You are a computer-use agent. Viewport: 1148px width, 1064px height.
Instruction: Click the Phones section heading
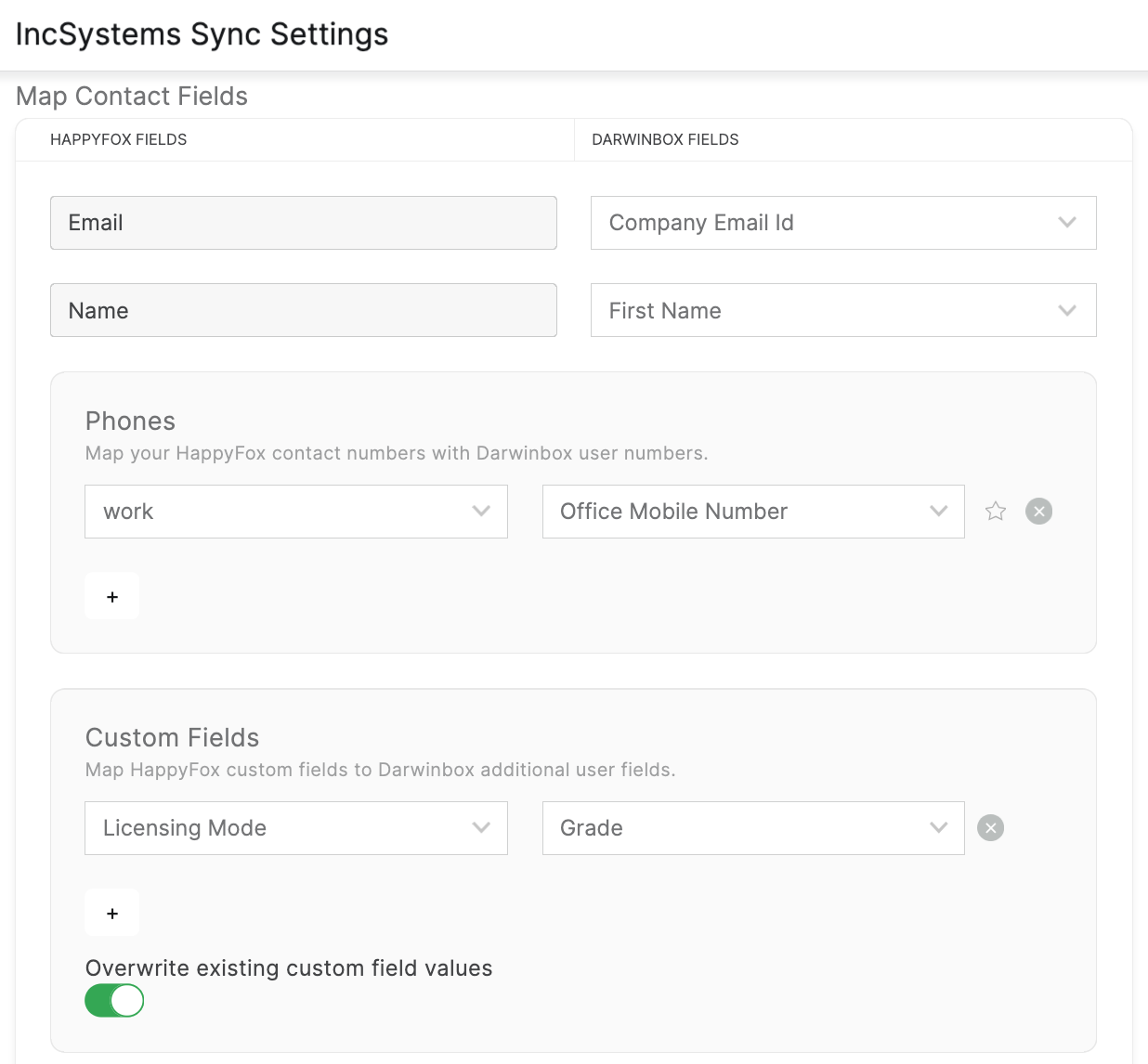130,422
